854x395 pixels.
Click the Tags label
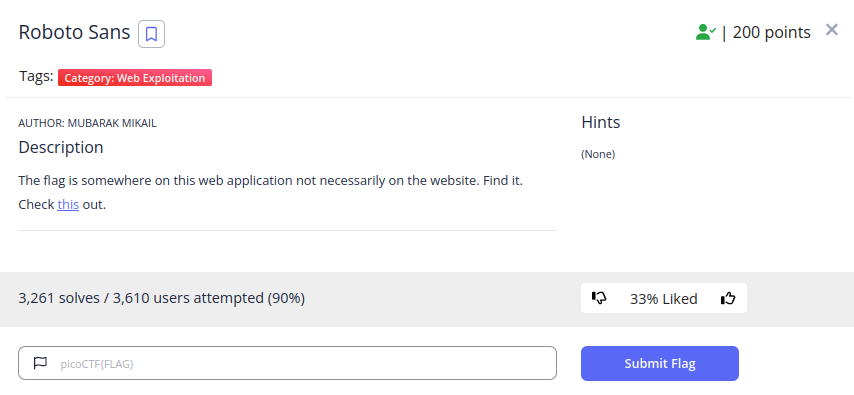[36, 76]
